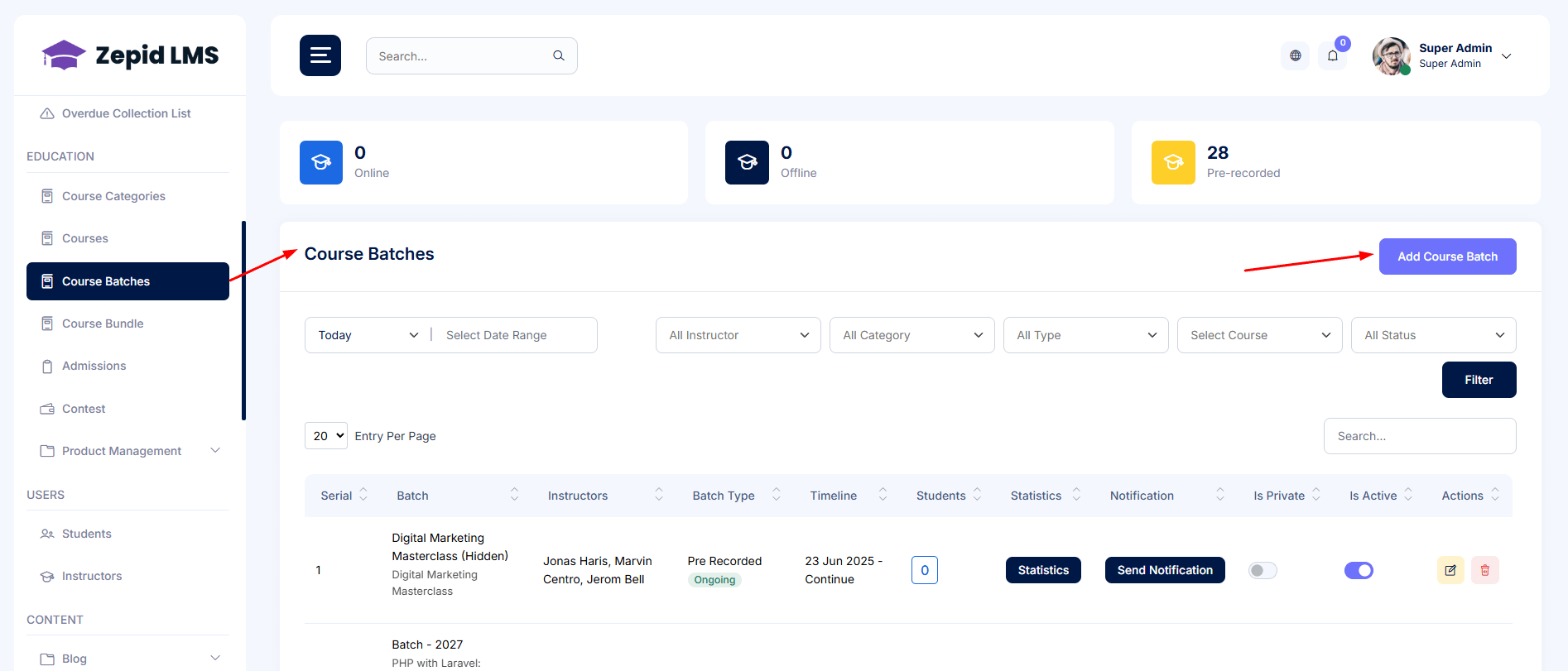The height and width of the screenshot is (671, 1568).
Task: Click the Select Date Range field
Action: tap(517, 335)
